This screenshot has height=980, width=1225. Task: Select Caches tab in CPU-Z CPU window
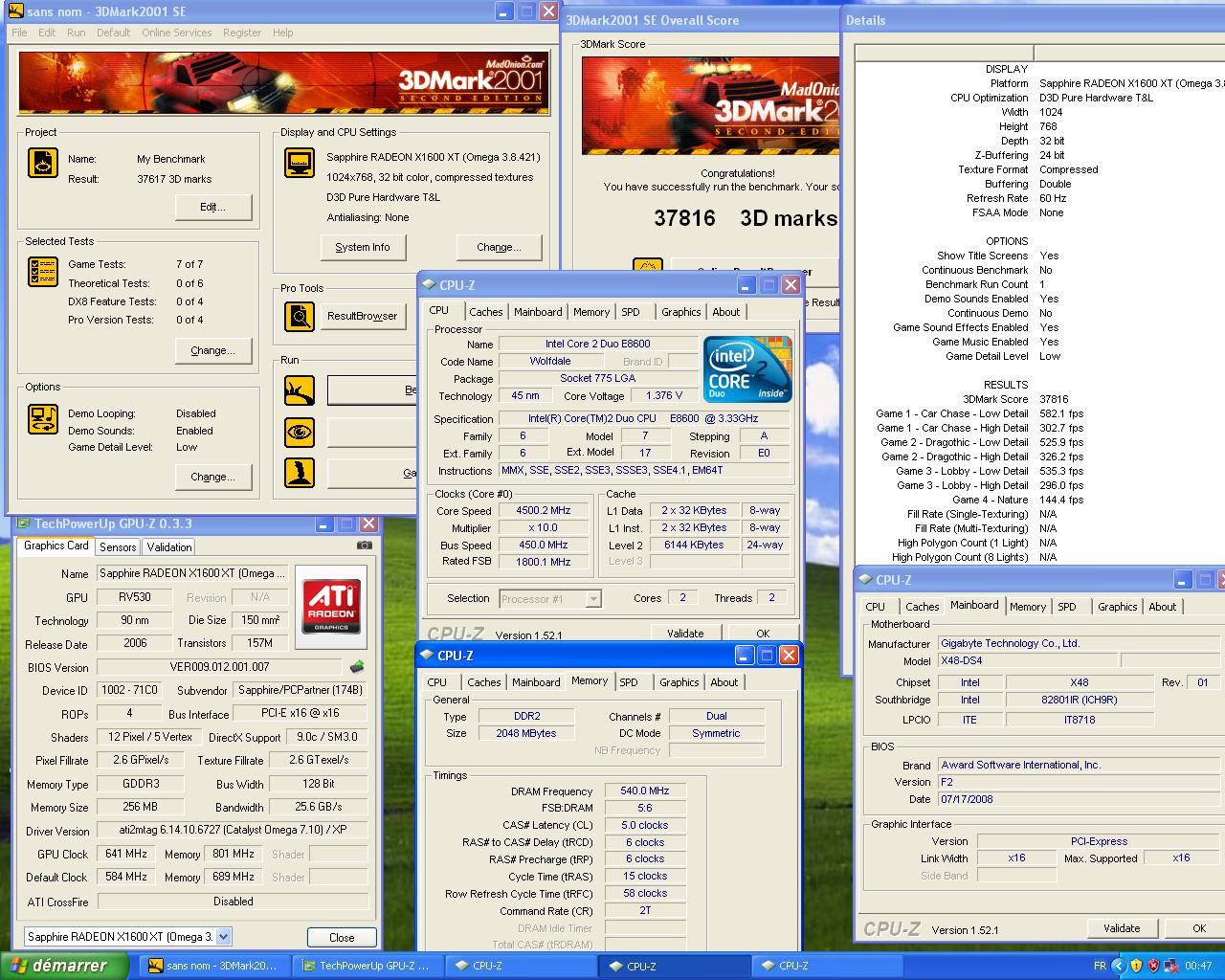(x=486, y=312)
